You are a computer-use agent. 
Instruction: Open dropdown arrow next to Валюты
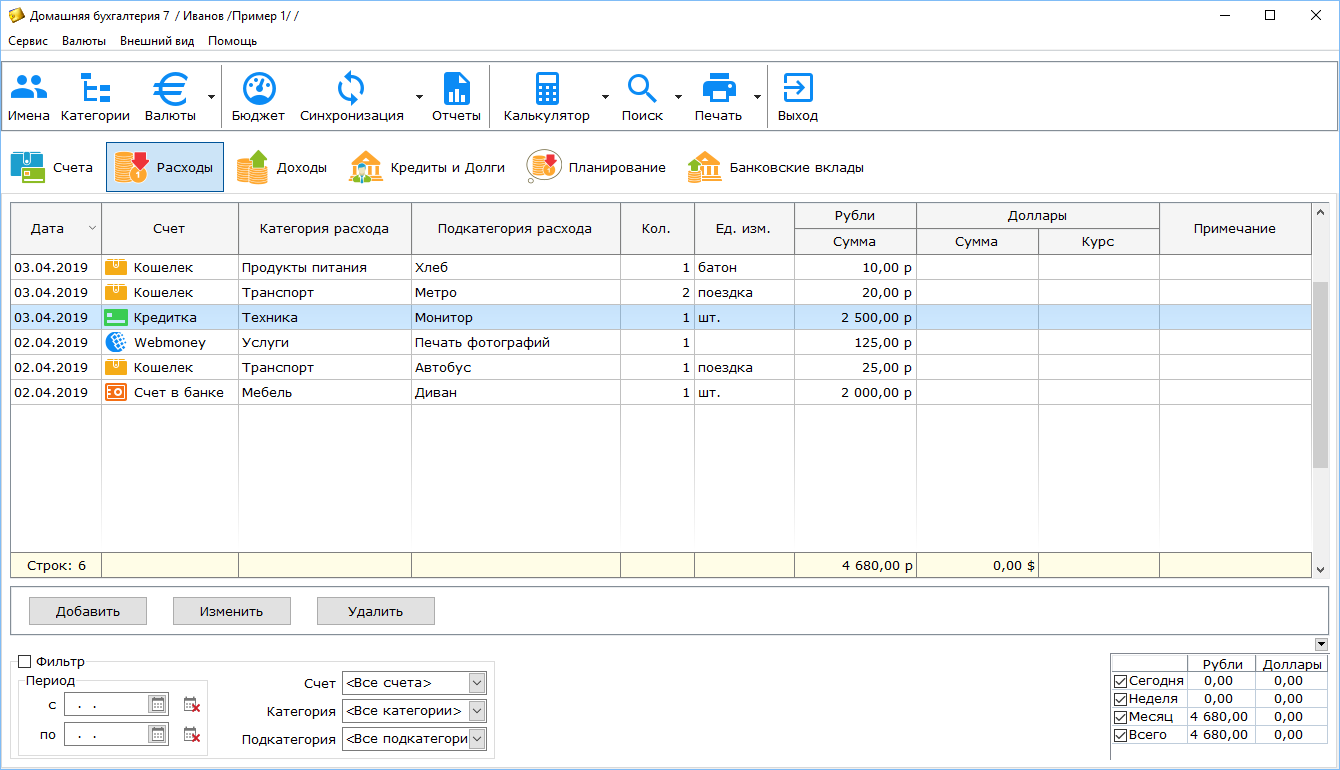[x=211, y=97]
